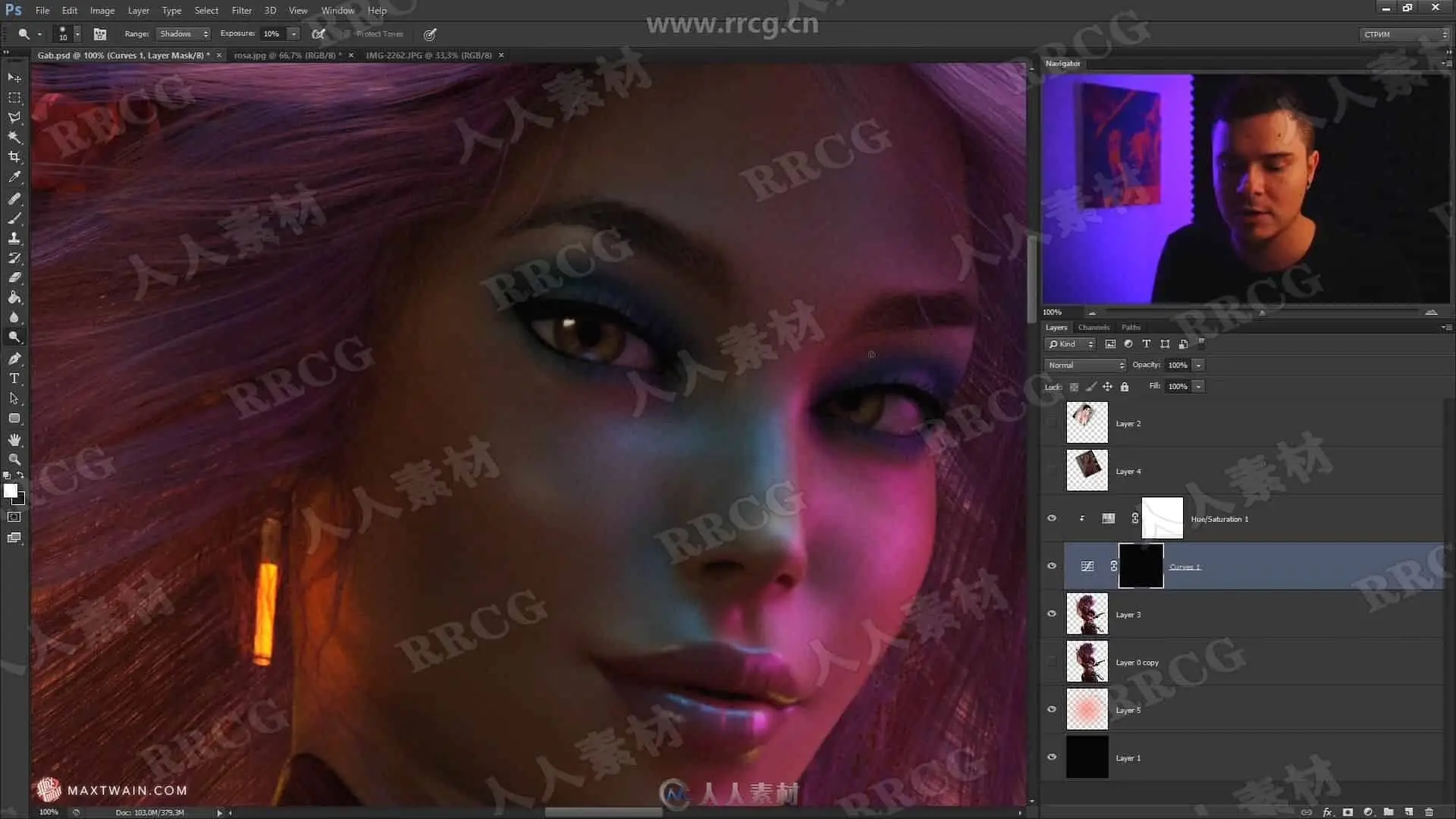Open the Exposure slider dropdown arrow

point(293,34)
